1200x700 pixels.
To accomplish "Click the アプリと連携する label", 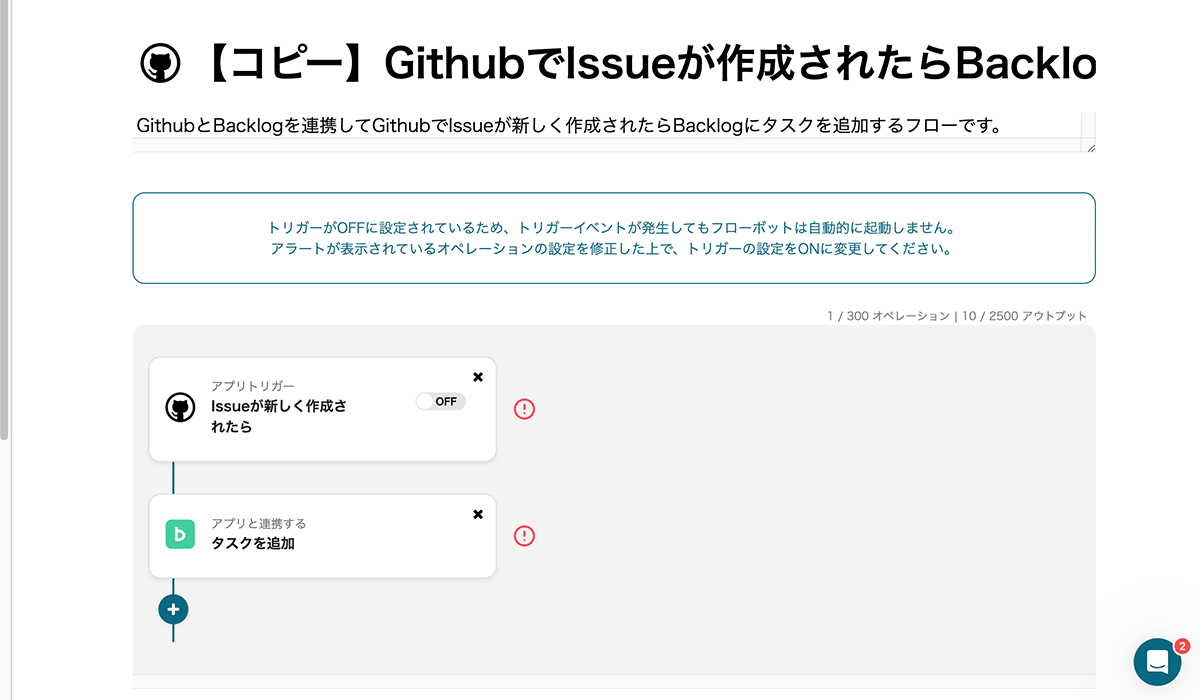I will pos(259,523).
